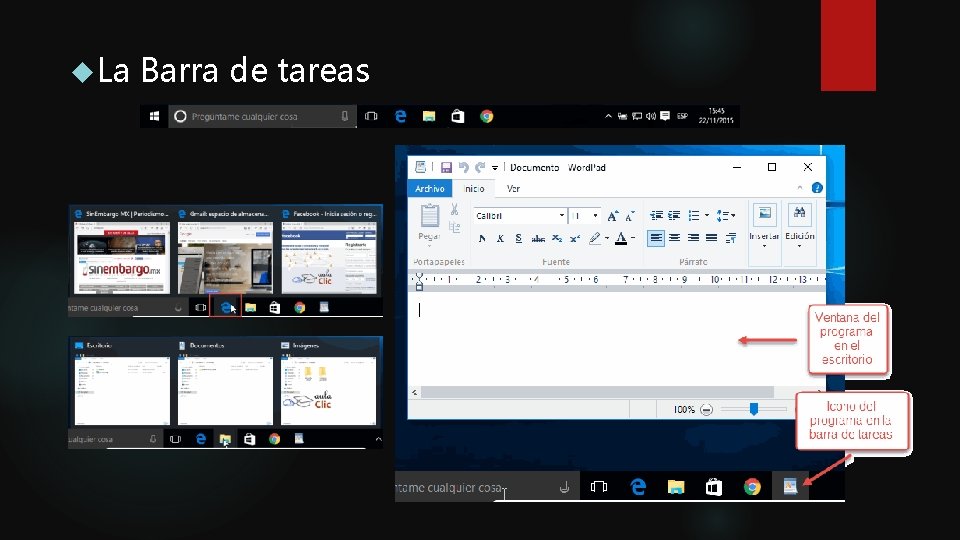Image resolution: width=960 pixels, height=540 pixels.
Task: Select justified text alignment
Action: [711, 238]
